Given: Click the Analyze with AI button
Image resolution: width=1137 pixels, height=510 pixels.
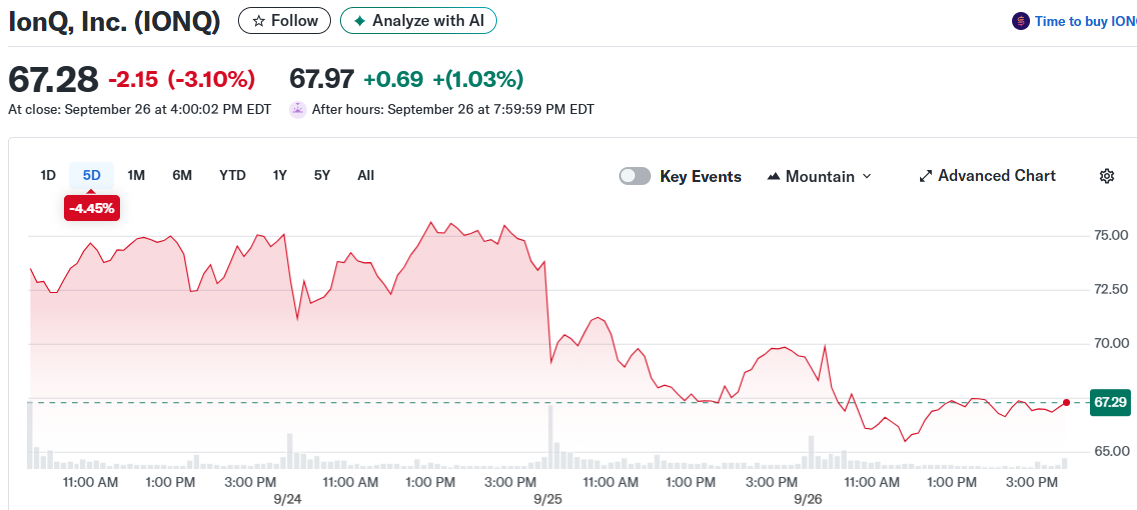Looking at the screenshot, I should click(x=418, y=21).
